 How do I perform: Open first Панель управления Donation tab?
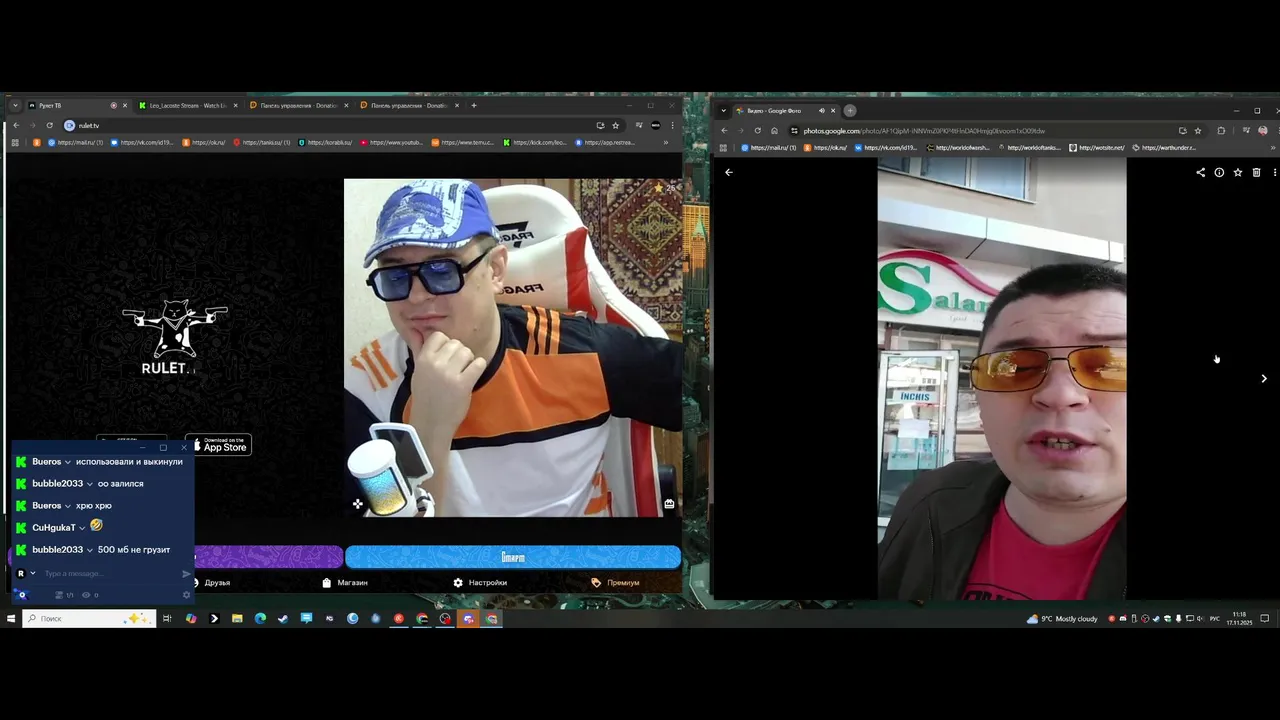tap(299, 105)
